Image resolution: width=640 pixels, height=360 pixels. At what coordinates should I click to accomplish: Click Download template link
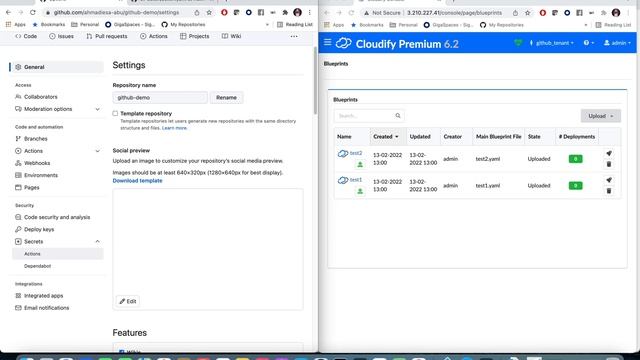(x=138, y=181)
